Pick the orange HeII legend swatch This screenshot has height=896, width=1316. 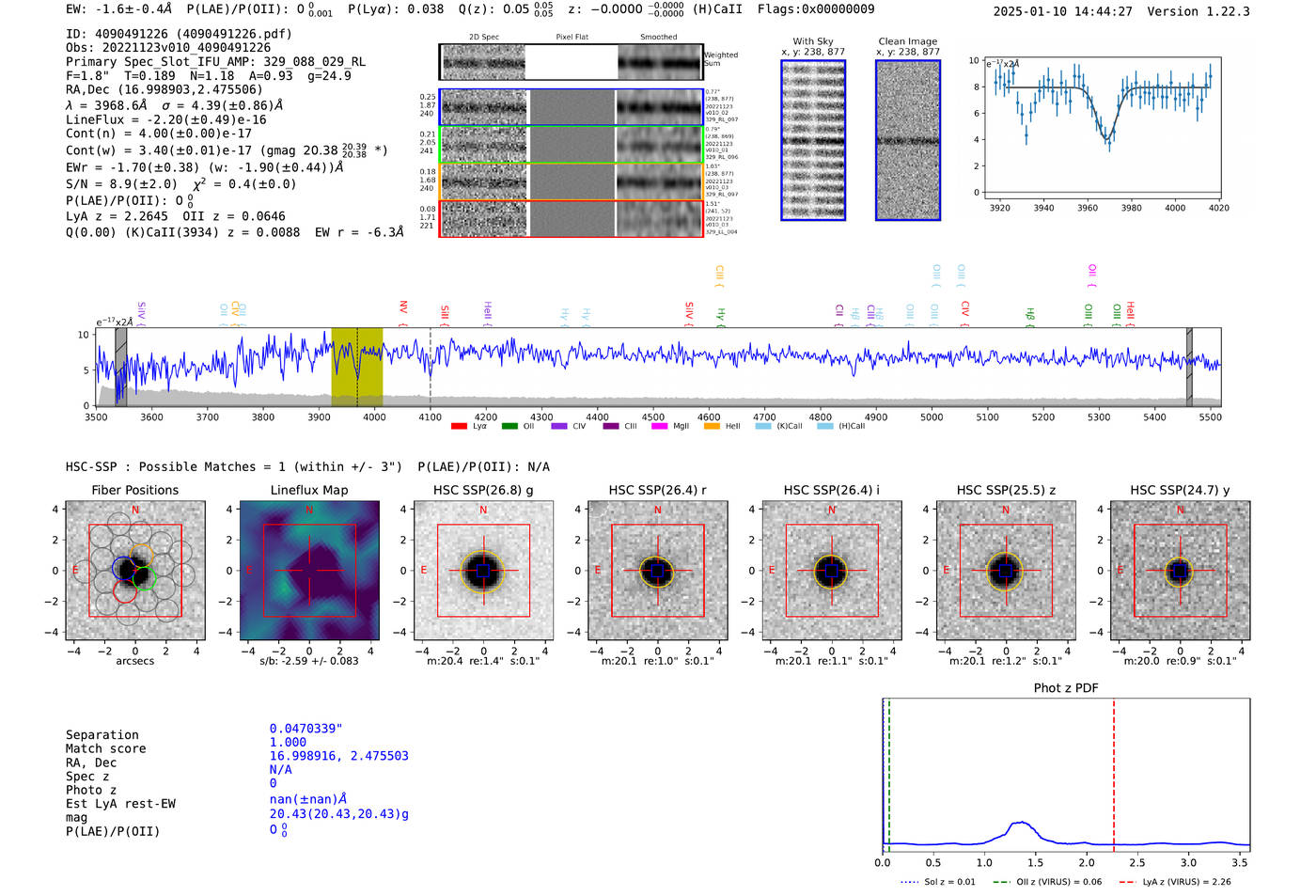click(x=712, y=427)
